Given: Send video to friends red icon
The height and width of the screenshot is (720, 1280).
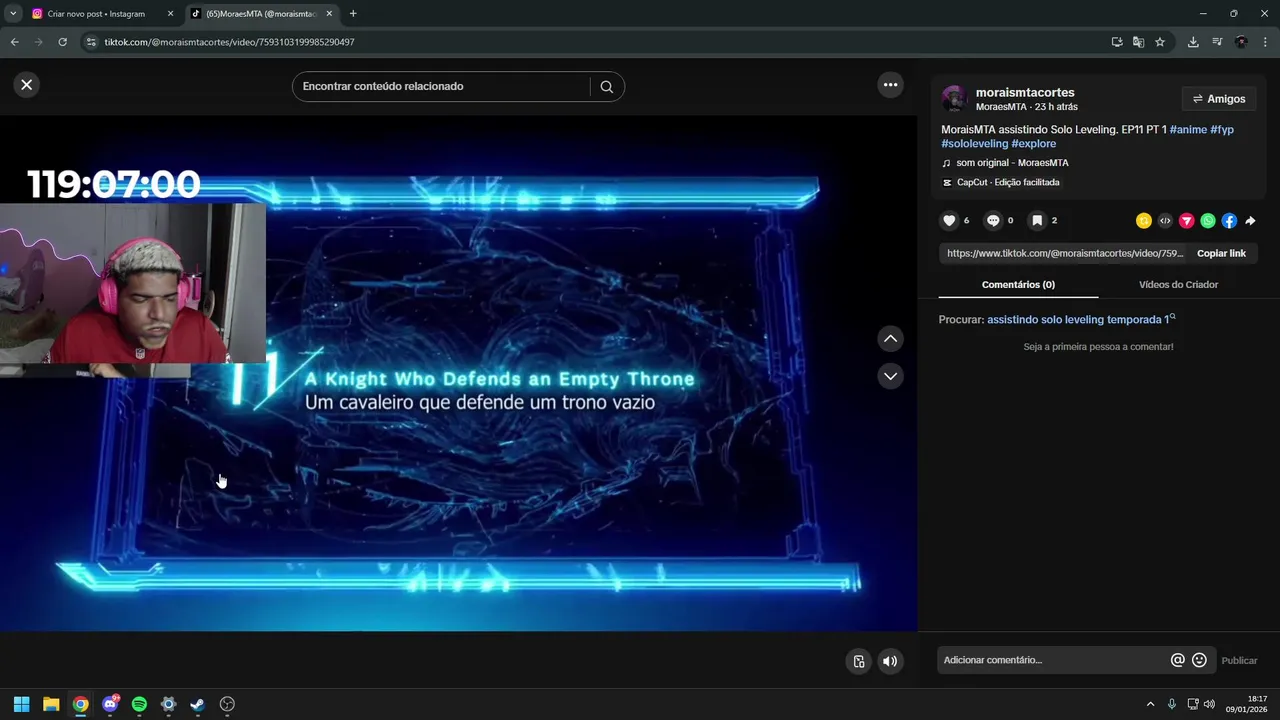Looking at the screenshot, I should point(1187,221).
